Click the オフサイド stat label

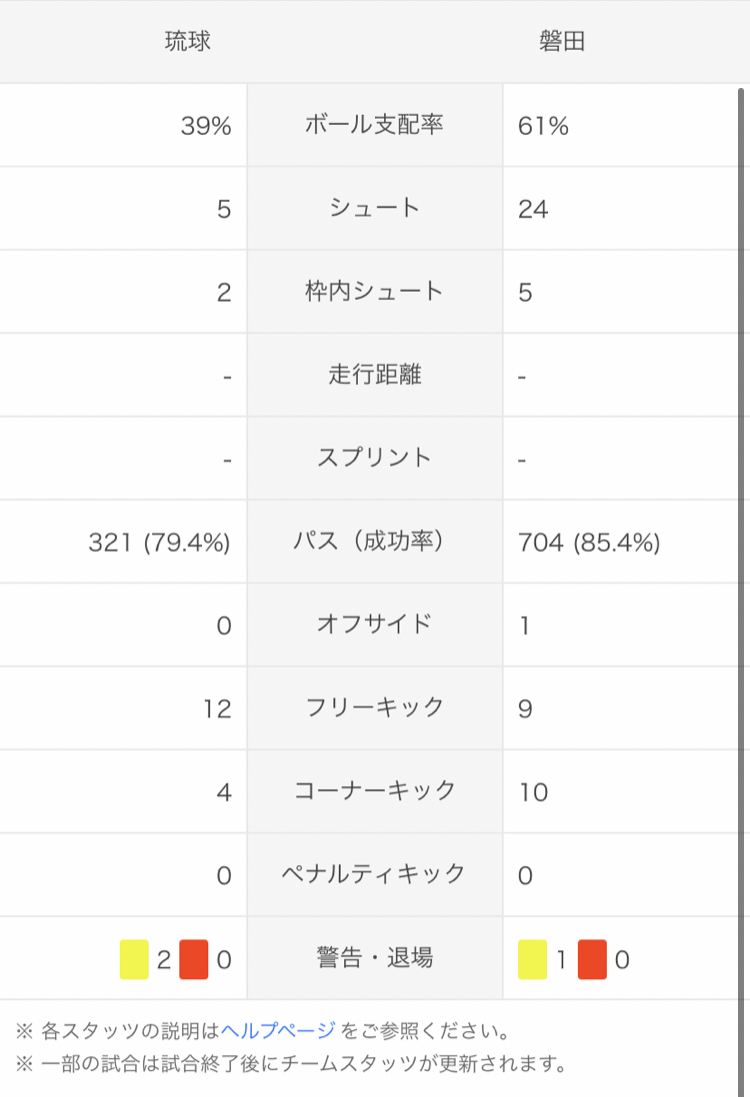point(374,625)
